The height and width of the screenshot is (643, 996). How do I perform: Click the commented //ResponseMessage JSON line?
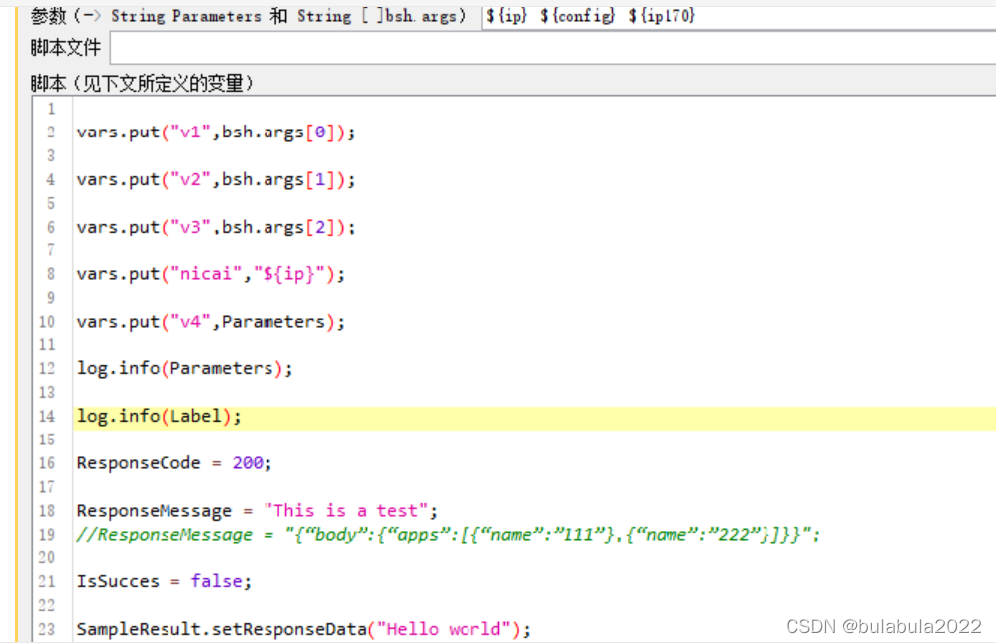tap(448, 535)
